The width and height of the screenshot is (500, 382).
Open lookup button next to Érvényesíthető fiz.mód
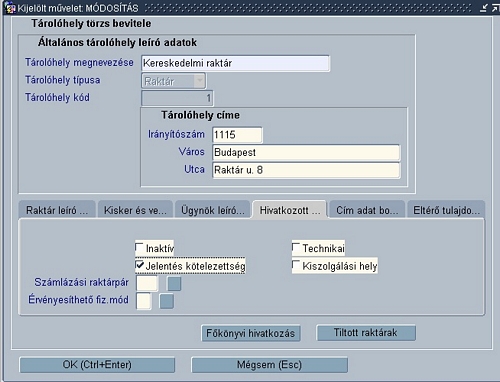tap(166, 301)
